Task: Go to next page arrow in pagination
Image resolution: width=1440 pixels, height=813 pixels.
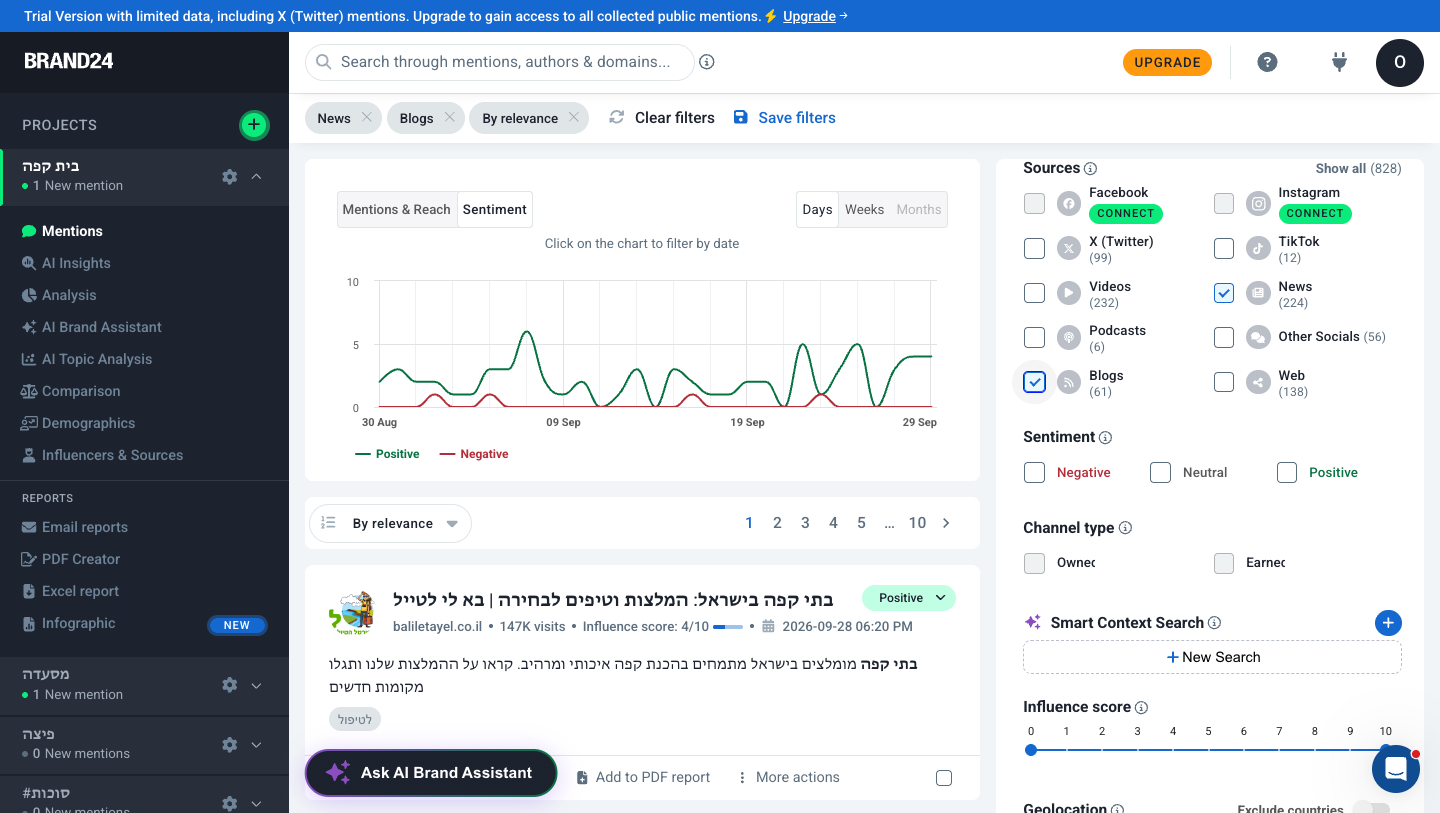Action: (x=946, y=523)
